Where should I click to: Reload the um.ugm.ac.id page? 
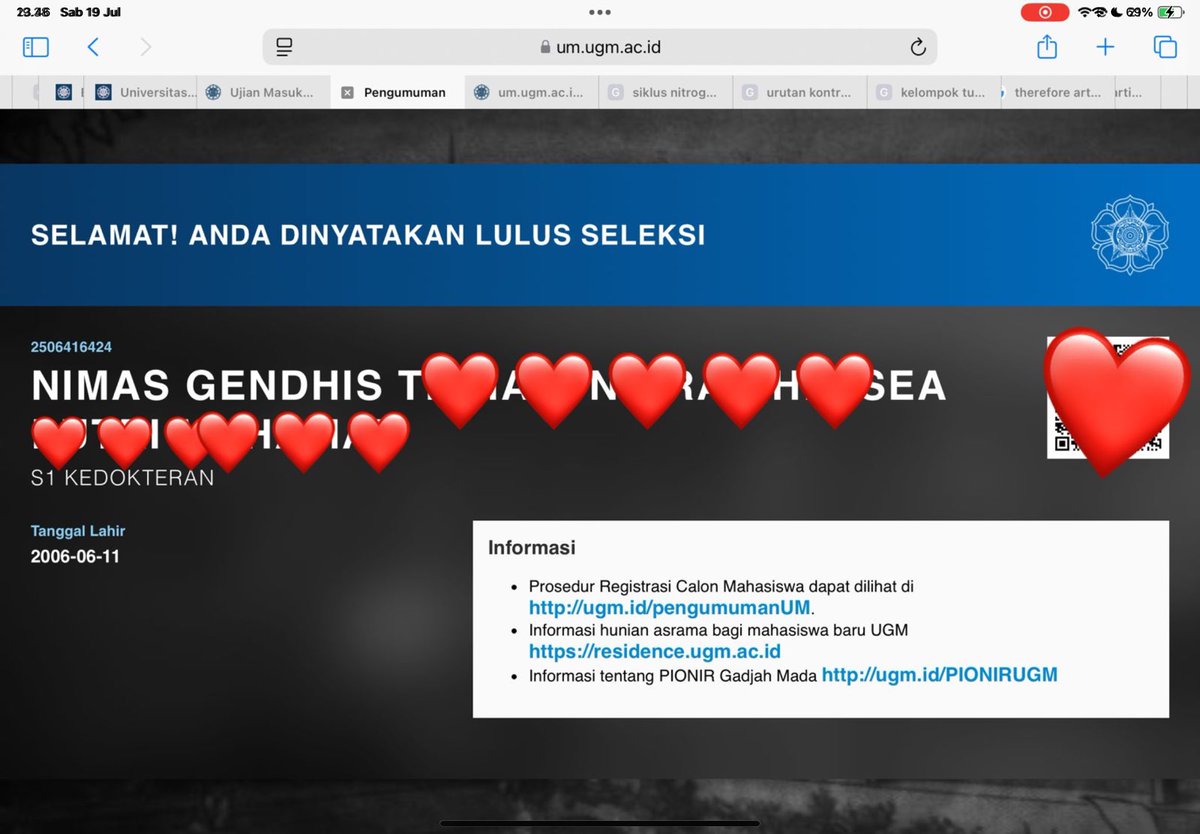pyautogui.click(x=917, y=47)
